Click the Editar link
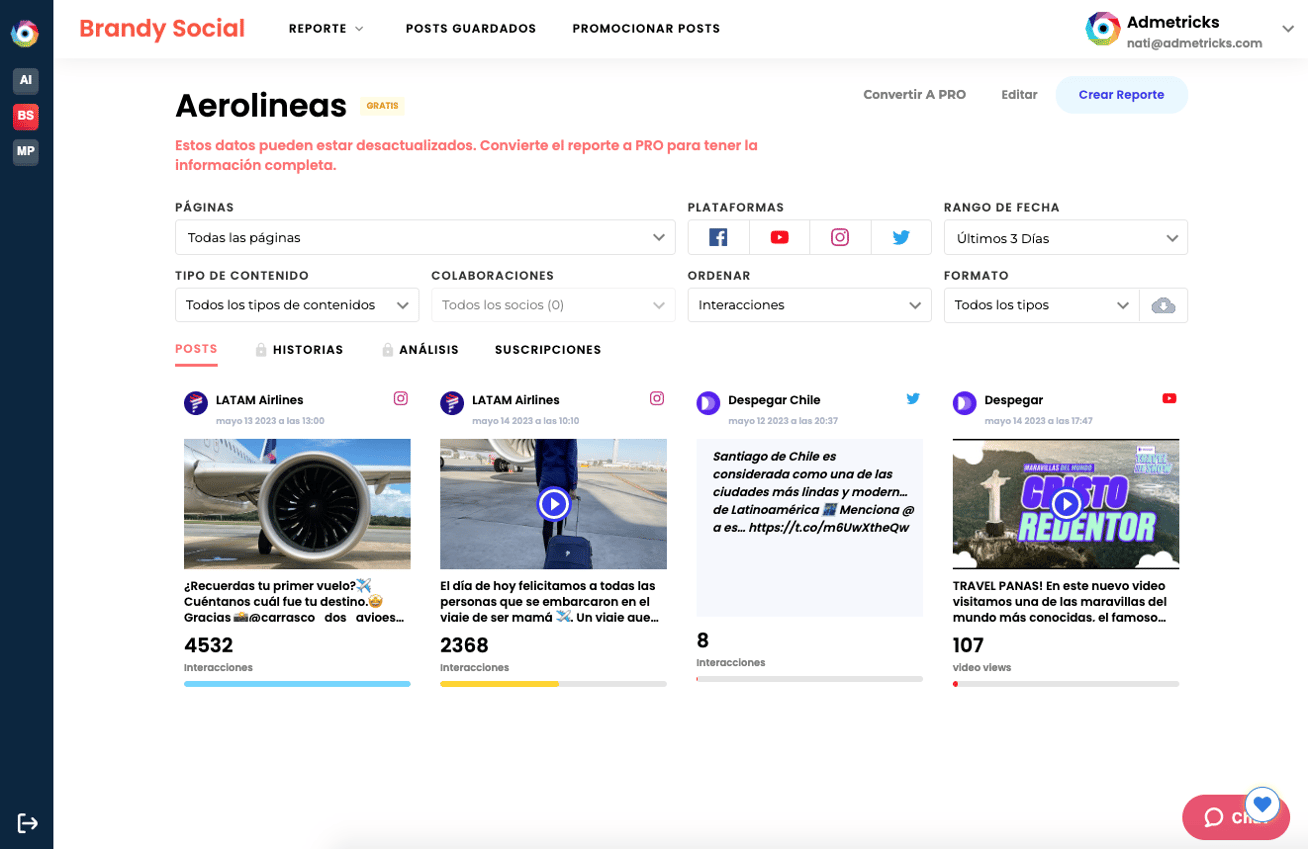 (x=1019, y=95)
